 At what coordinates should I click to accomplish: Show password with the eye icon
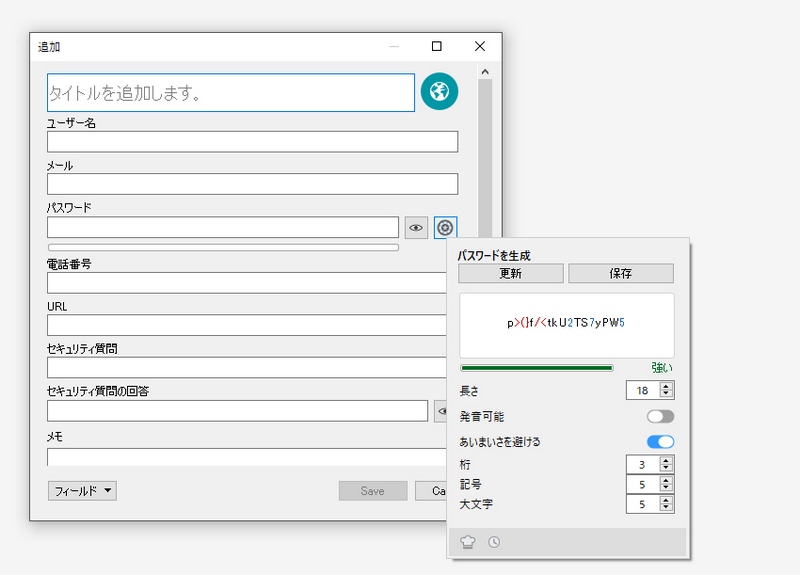[416, 228]
